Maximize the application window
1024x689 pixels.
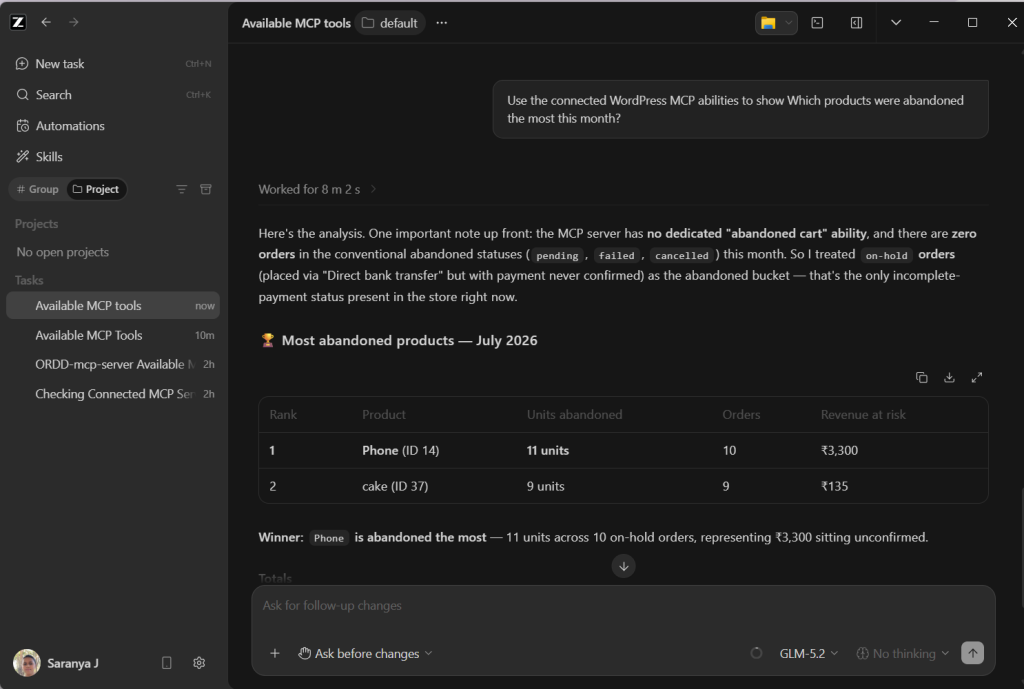tap(972, 22)
